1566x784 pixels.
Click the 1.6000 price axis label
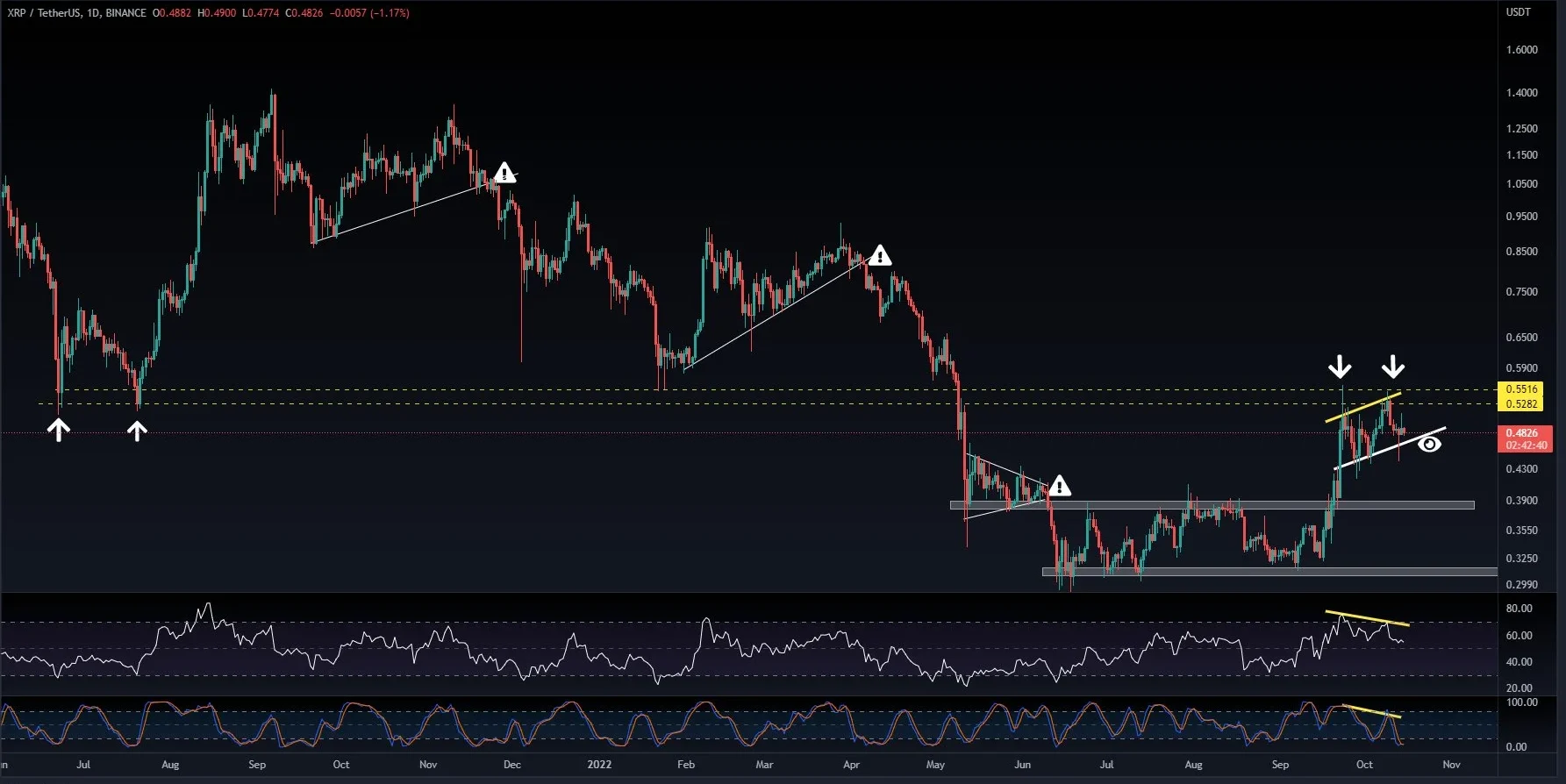(1522, 50)
